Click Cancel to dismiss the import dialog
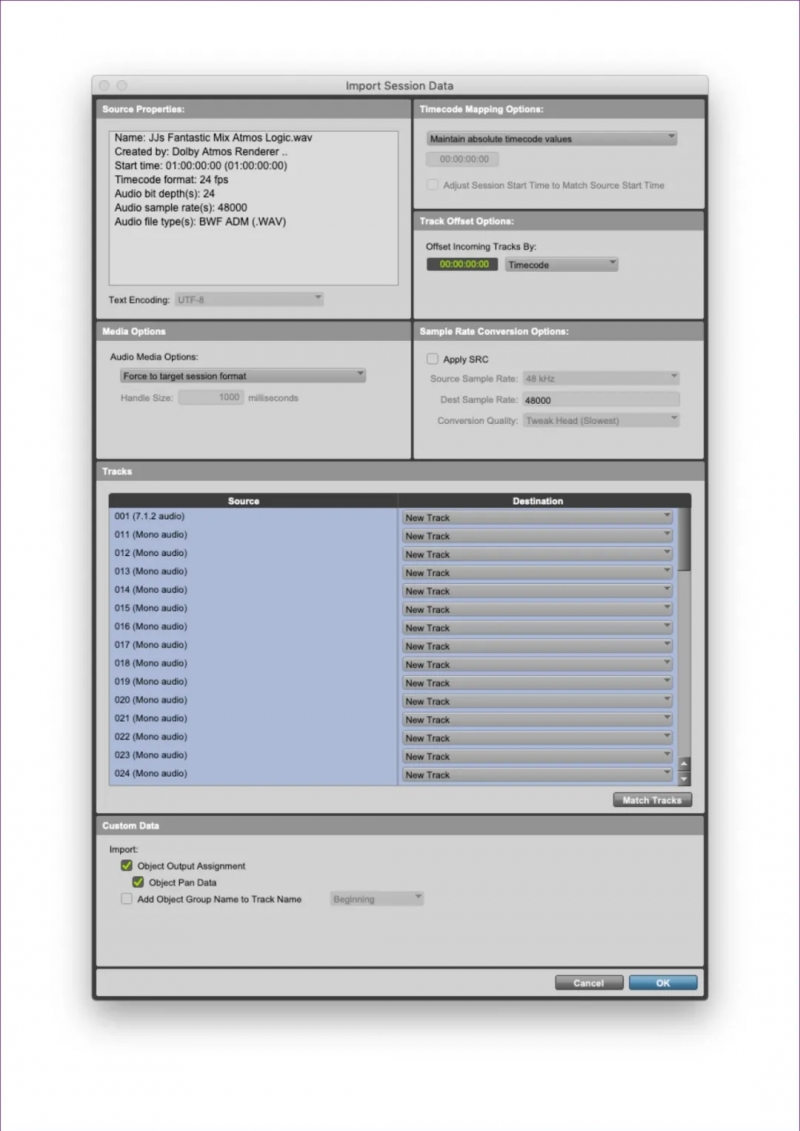 [589, 982]
